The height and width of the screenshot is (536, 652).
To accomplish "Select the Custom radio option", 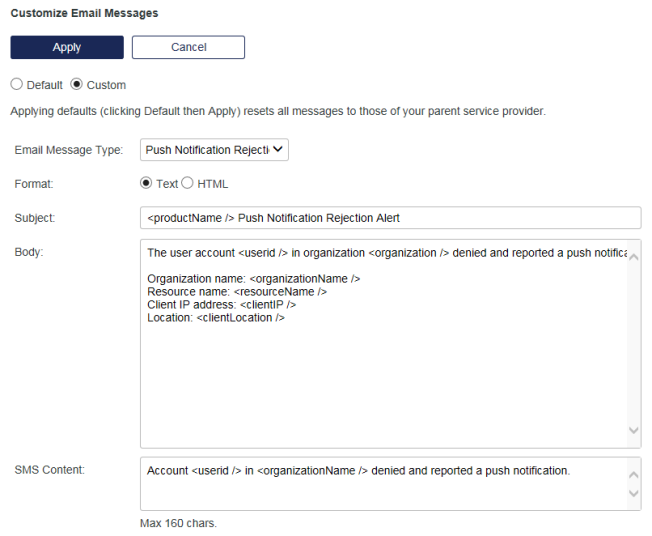I will coord(76,85).
